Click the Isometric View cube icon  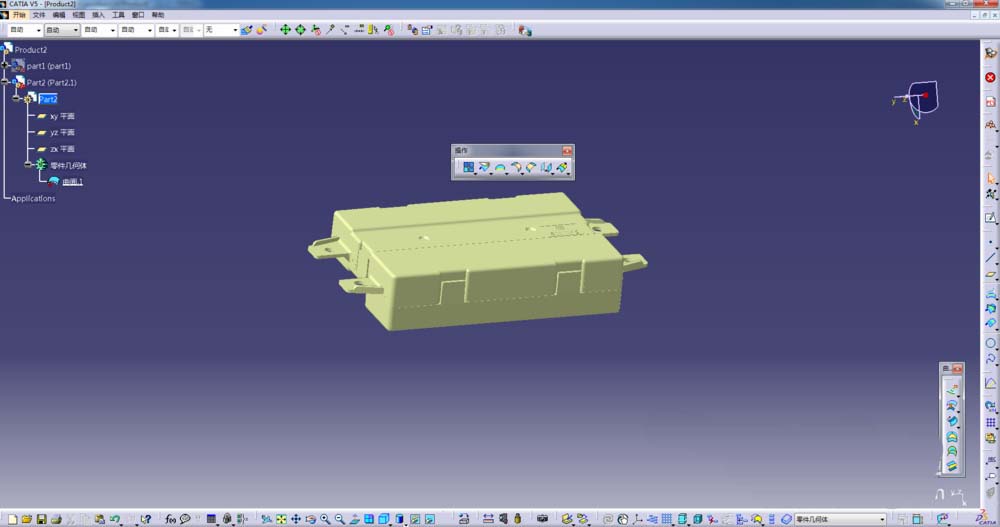(384, 519)
